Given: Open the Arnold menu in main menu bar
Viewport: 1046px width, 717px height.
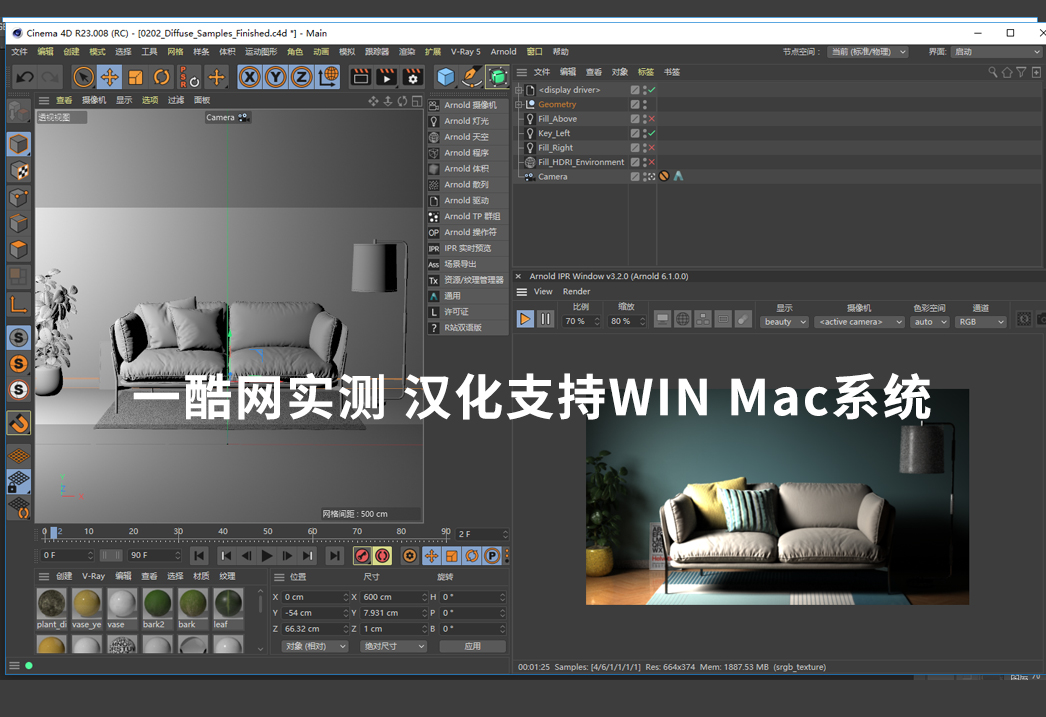Looking at the screenshot, I should (x=504, y=52).
